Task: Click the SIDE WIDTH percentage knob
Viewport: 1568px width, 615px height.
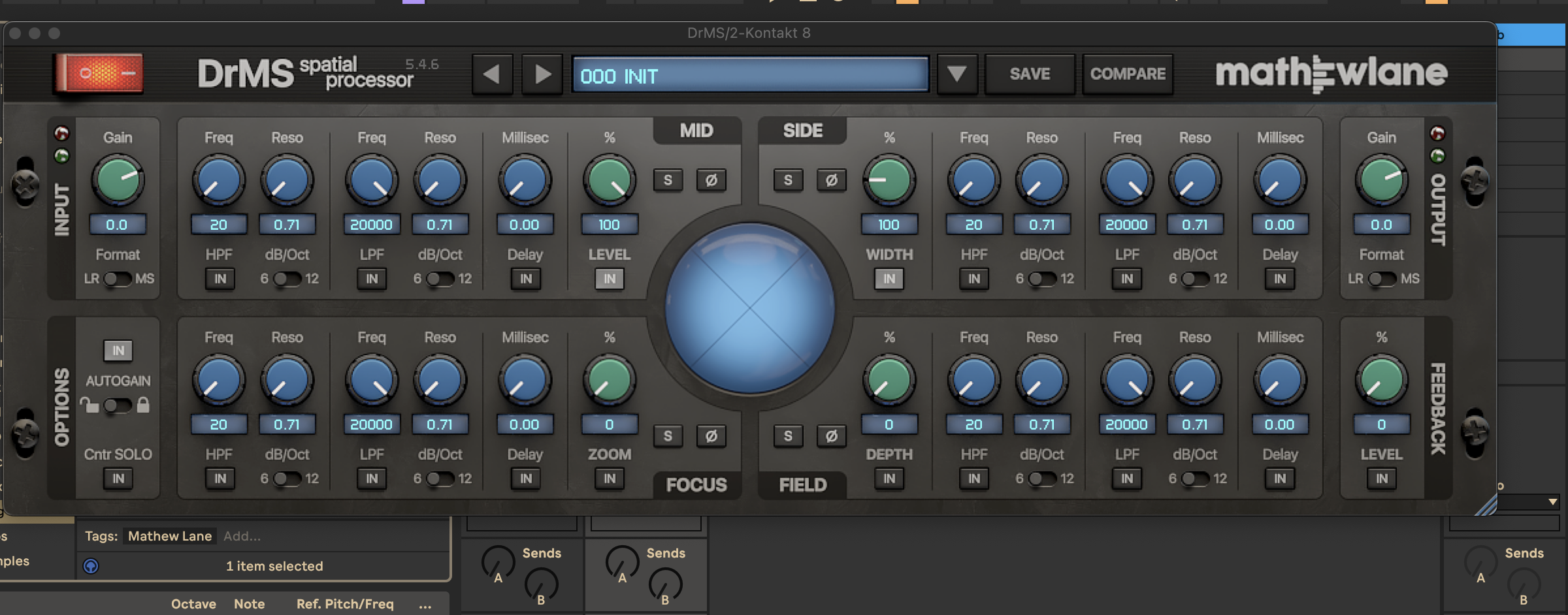Action: click(889, 180)
